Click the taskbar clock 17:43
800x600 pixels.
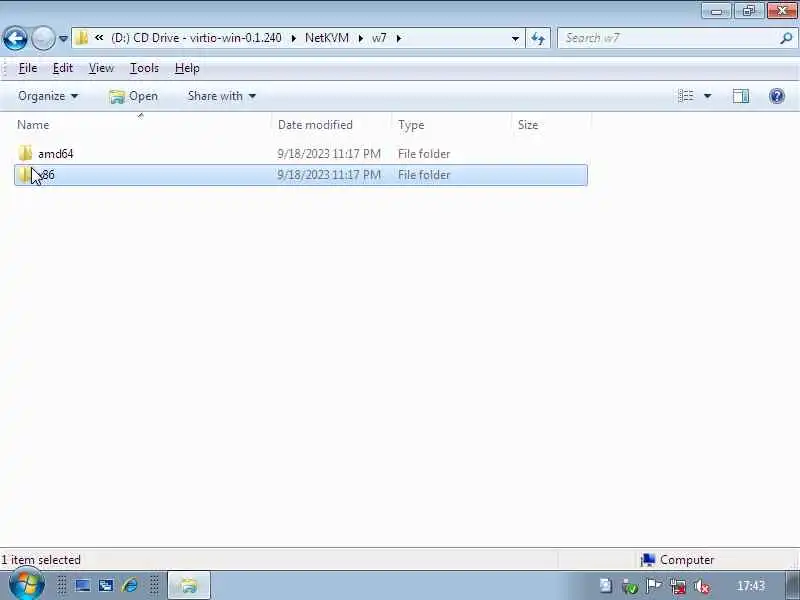click(x=751, y=586)
